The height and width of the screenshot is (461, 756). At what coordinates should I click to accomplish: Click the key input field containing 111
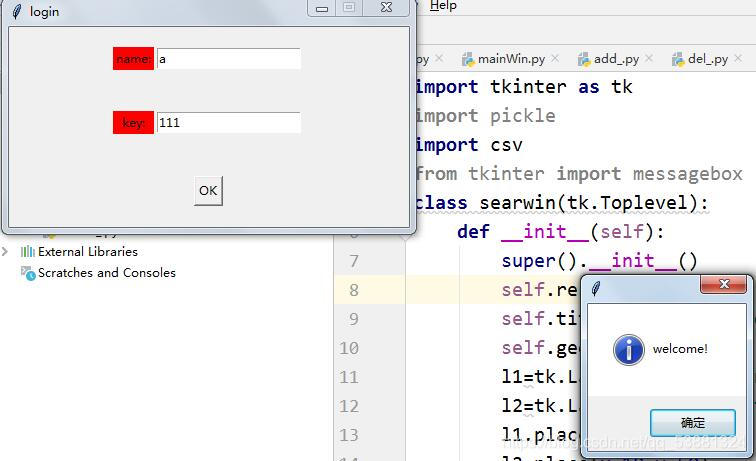point(229,122)
